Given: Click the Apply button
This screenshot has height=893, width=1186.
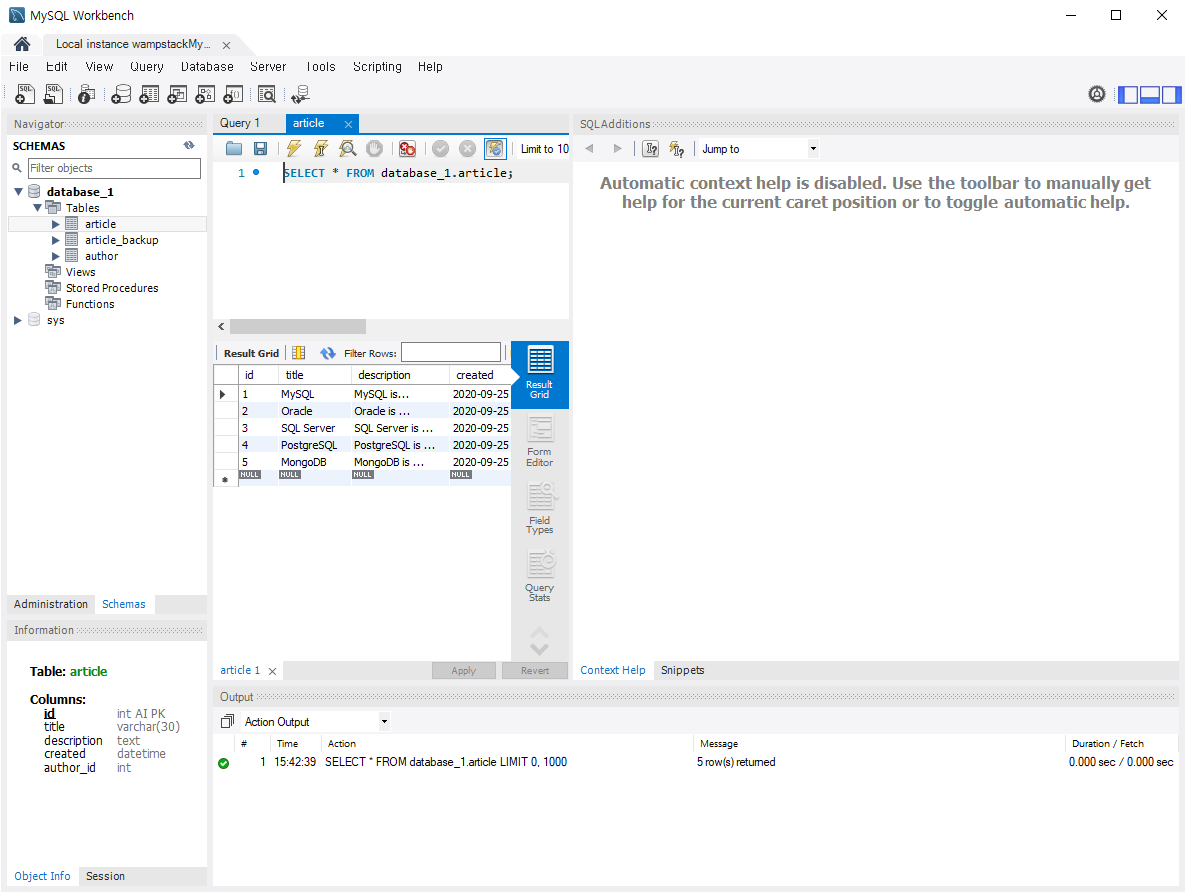Looking at the screenshot, I should [464, 671].
